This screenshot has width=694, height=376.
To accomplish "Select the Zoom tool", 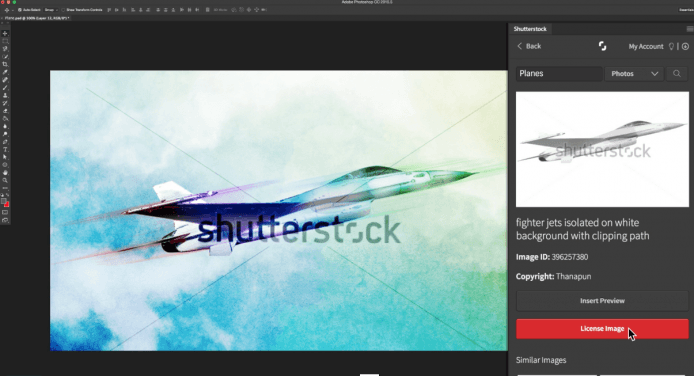I will [x=5, y=180].
